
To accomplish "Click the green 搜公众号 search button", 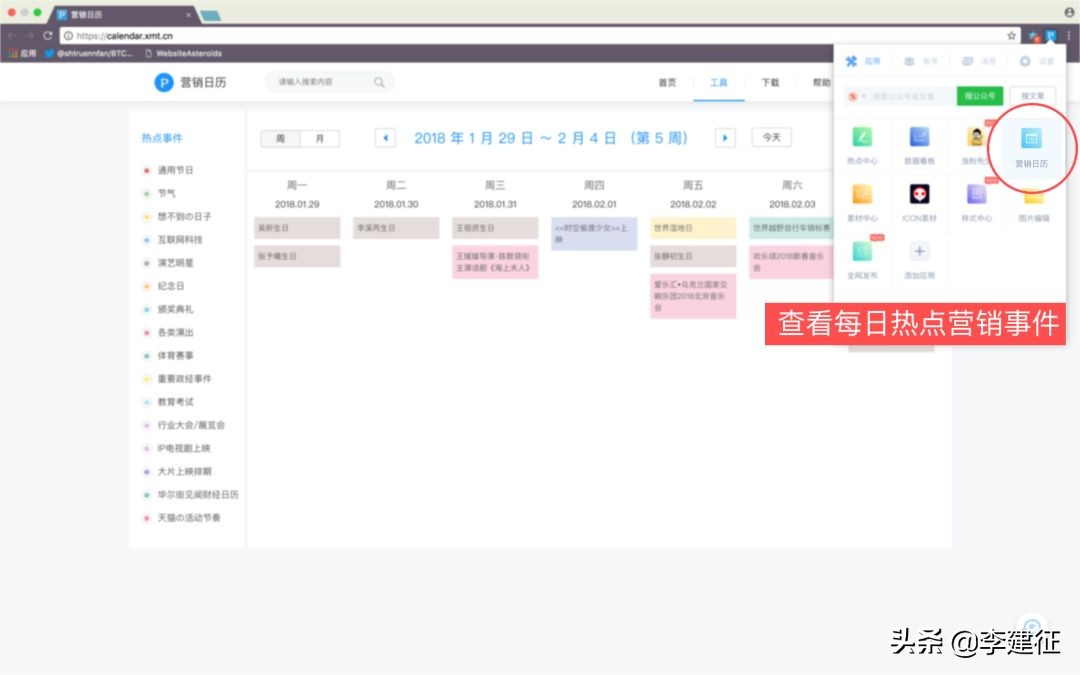I will 980,95.
